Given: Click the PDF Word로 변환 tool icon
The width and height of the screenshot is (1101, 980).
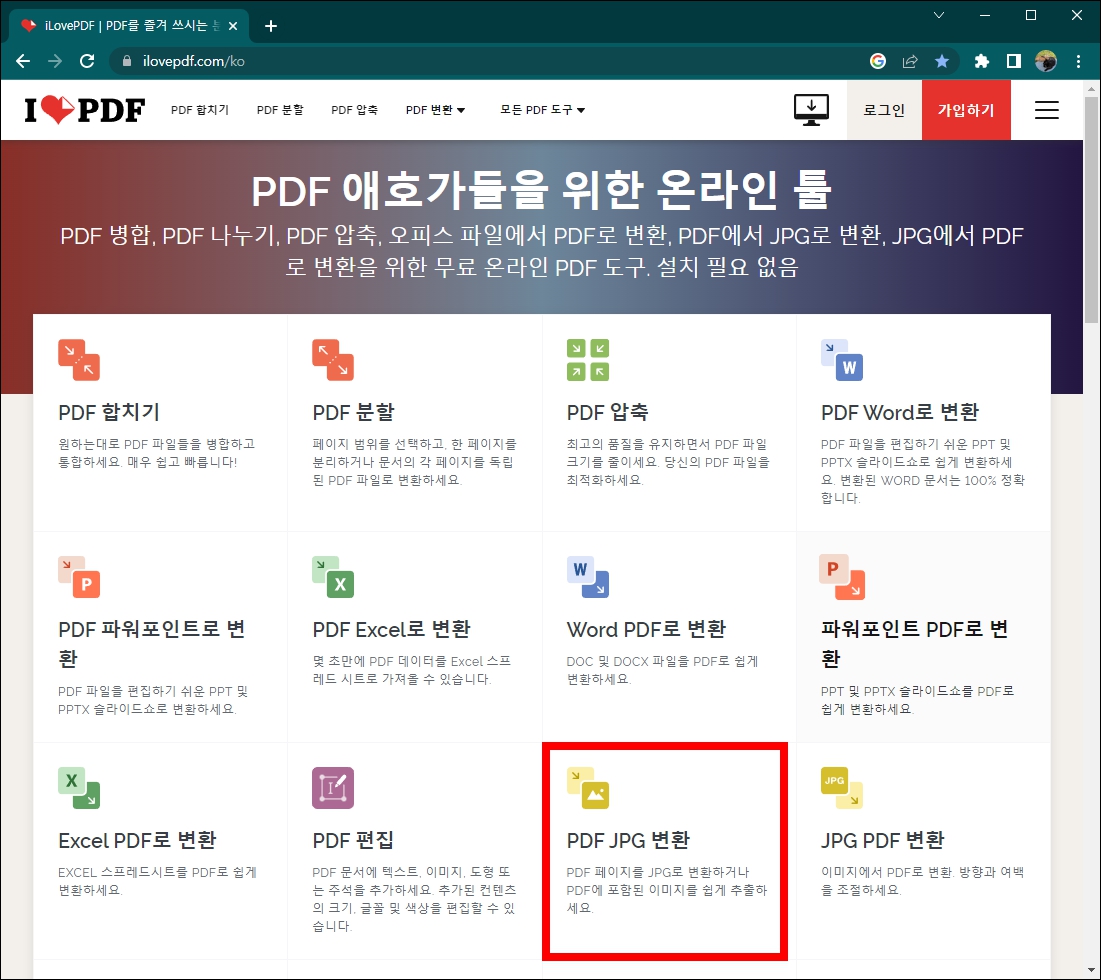Looking at the screenshot, I should pyautogui.click(x=841, y=361).
